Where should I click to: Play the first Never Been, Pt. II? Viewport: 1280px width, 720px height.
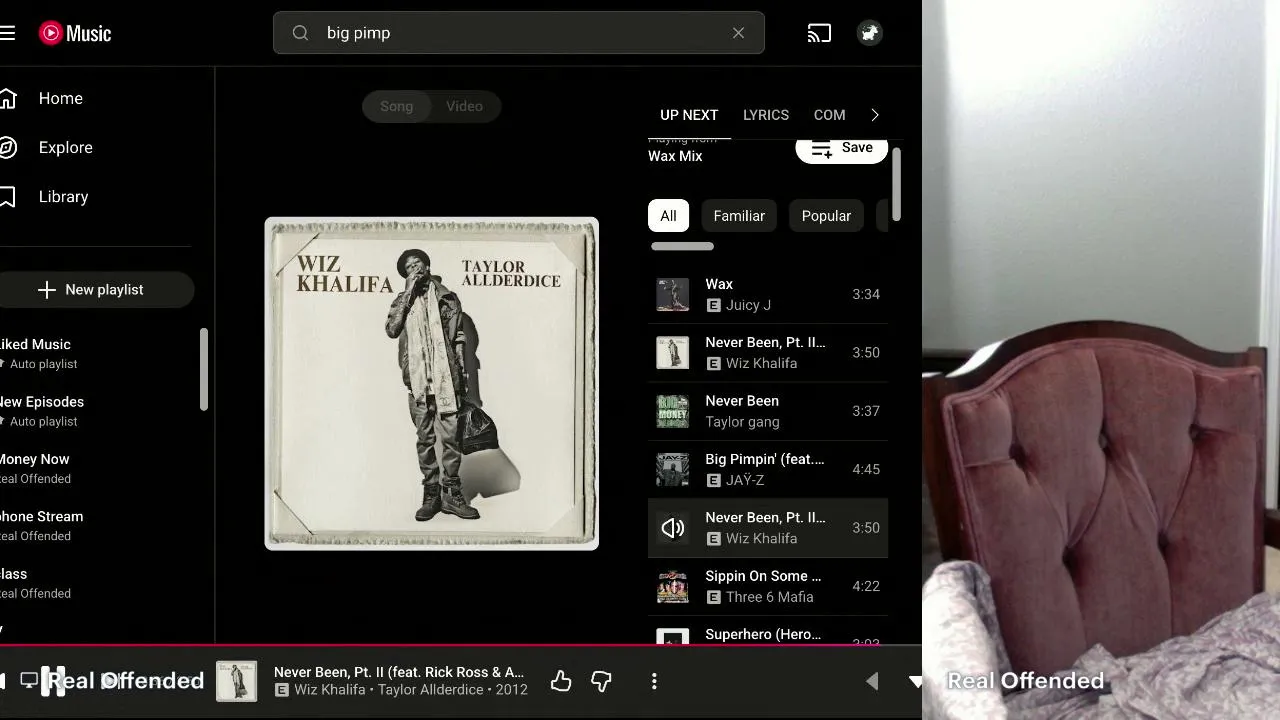(x=768, y=352)
